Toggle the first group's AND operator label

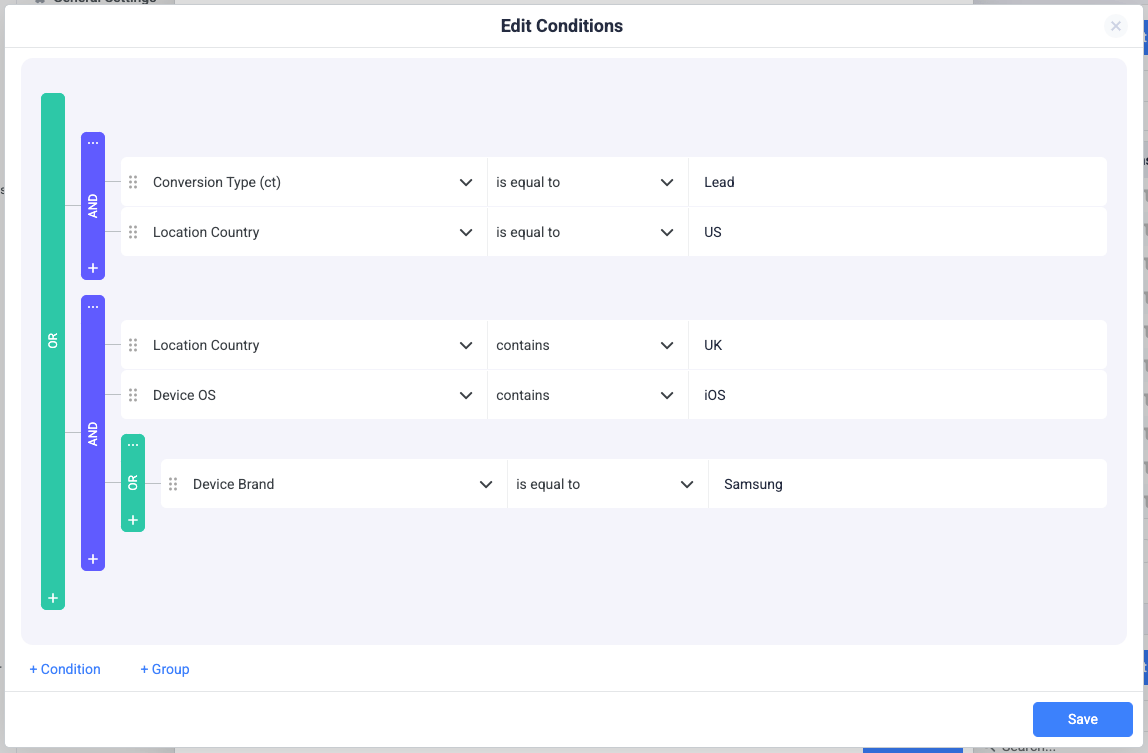coord(93,206)
